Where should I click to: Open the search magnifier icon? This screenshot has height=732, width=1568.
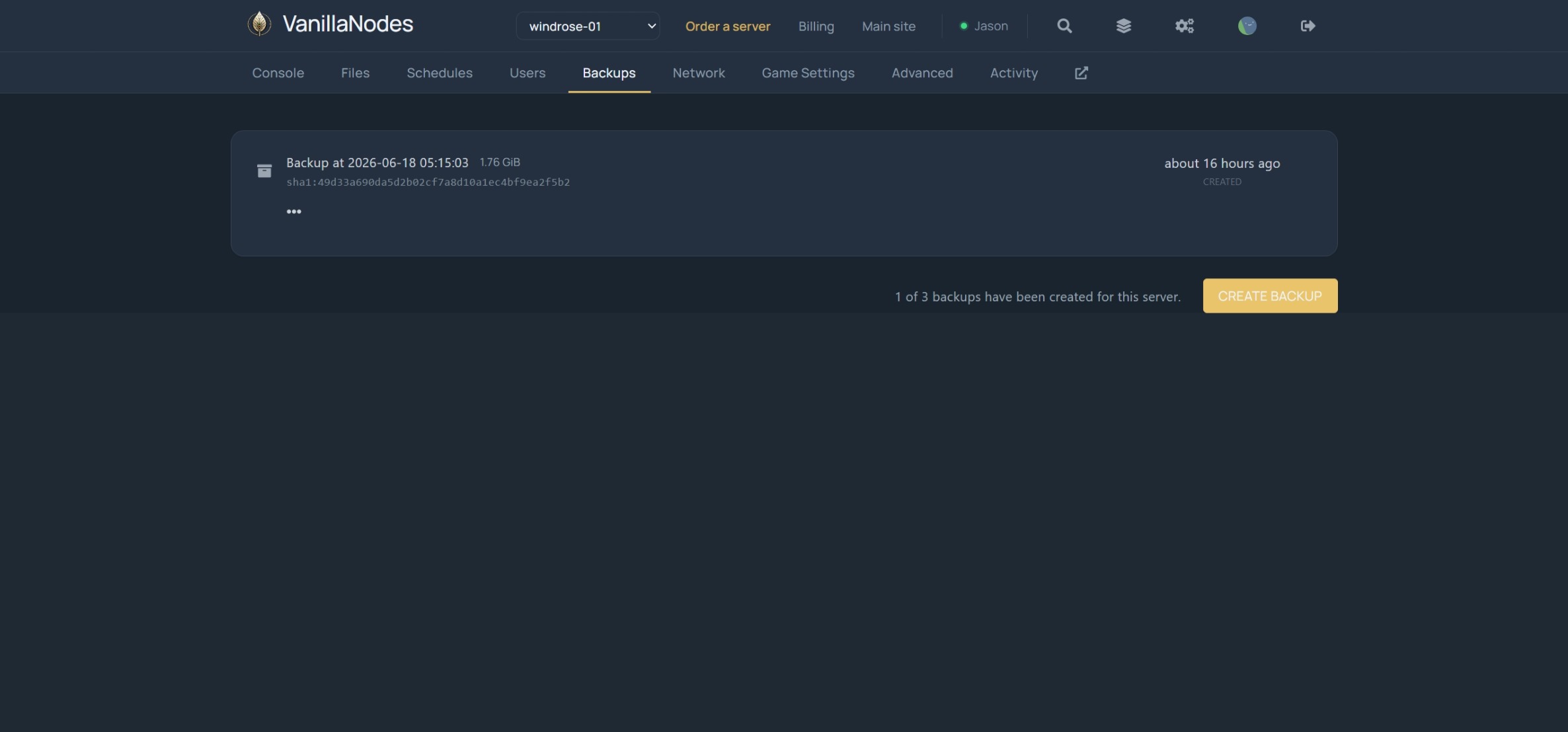click(x=1064, y=26)
